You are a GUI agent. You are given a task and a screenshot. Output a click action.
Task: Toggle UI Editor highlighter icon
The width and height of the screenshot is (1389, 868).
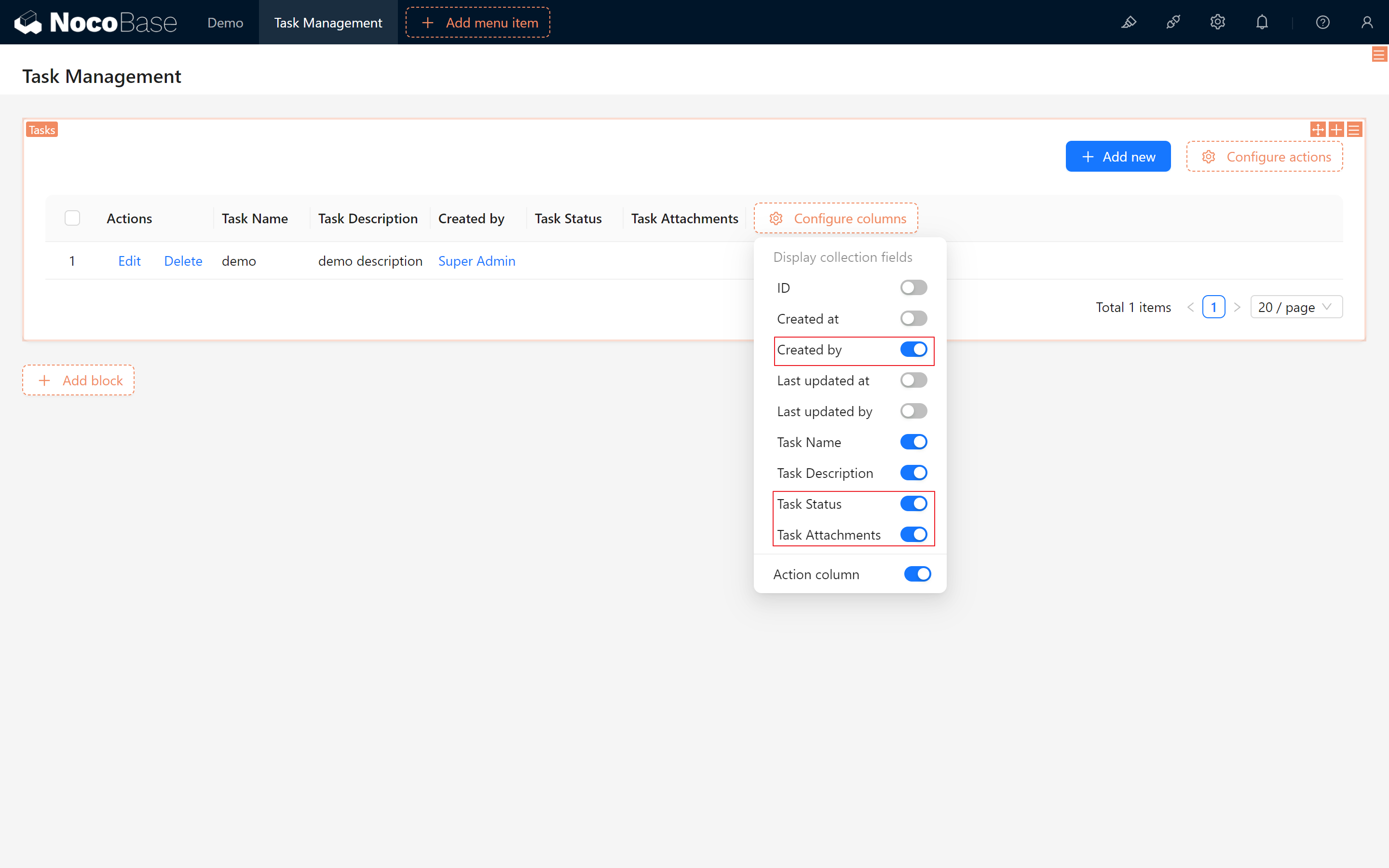[1129, 22]
